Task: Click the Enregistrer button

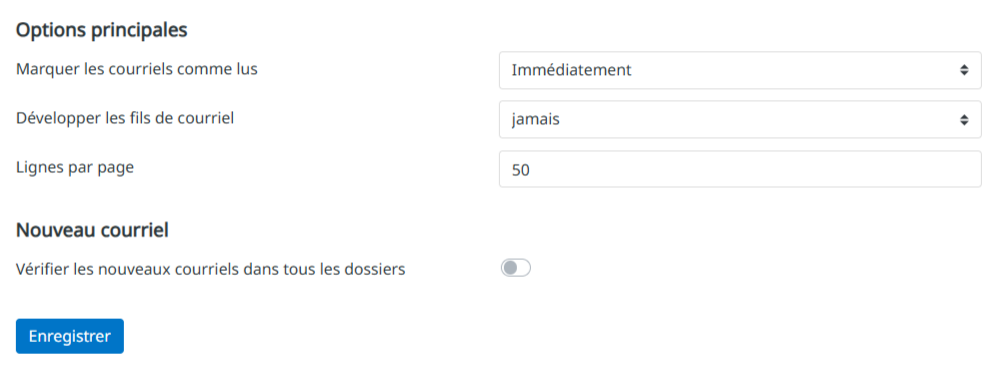Action: coord(70,336)
